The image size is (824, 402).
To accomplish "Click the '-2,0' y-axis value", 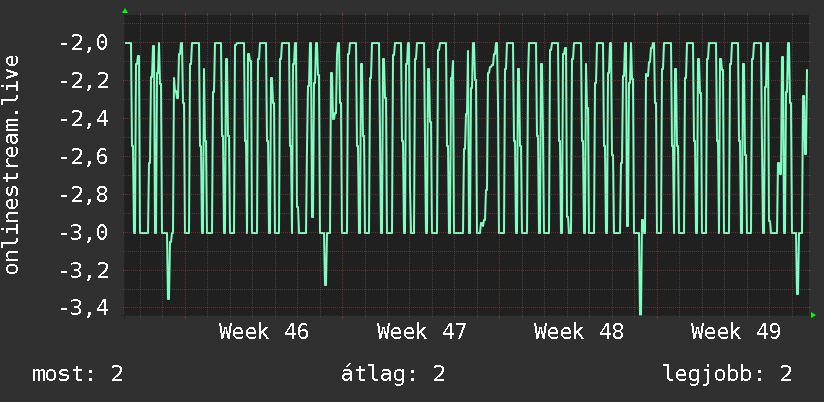I will click(84, 43).
